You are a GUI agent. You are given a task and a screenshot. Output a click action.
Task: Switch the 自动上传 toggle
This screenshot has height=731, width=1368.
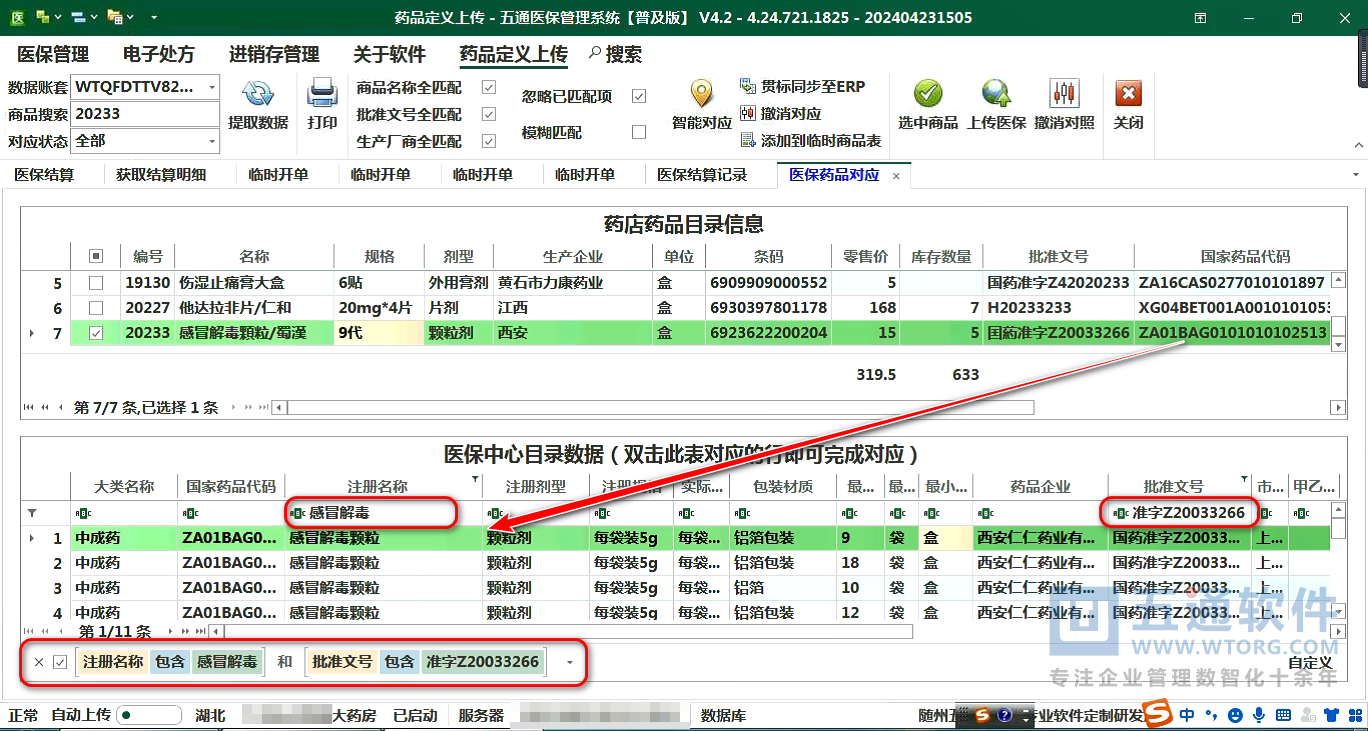click(x=148, y=715)
